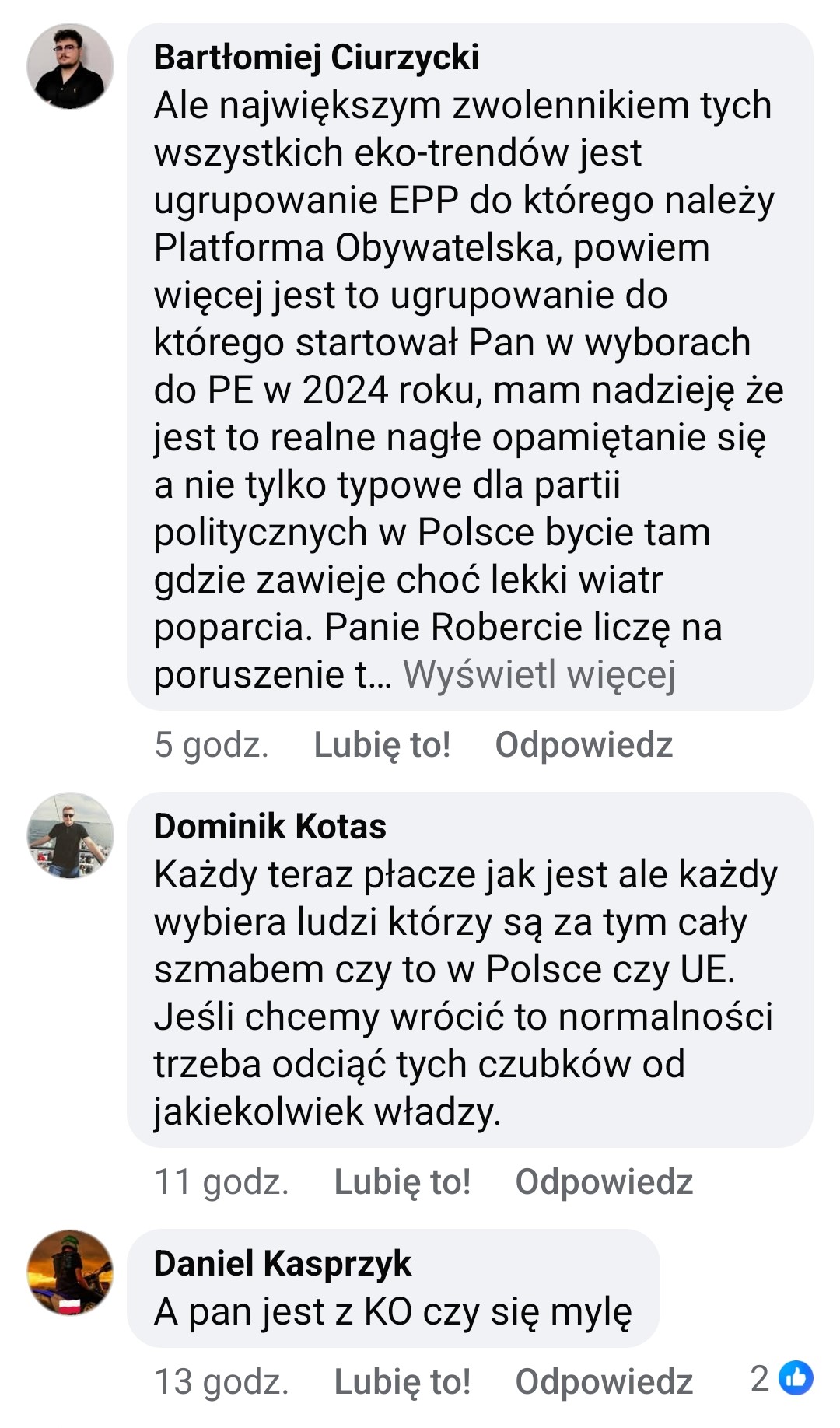The width and height of the screenshot is (840, 1428).
Task: Like Dominik Kotas's comment with Lubię to!
Action: point(402,1181)
